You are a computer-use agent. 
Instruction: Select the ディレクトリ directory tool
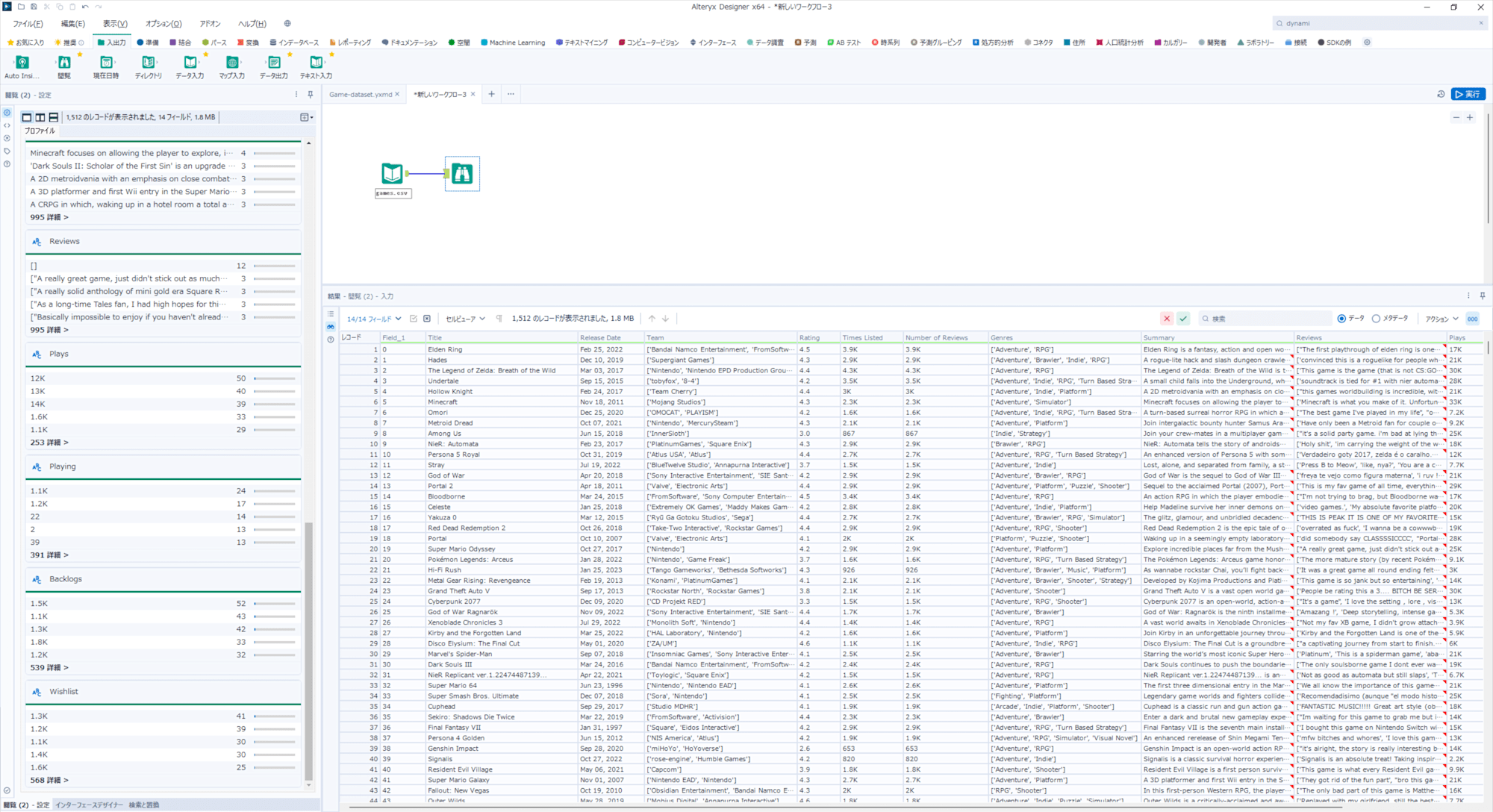click(x=148, y=63)
